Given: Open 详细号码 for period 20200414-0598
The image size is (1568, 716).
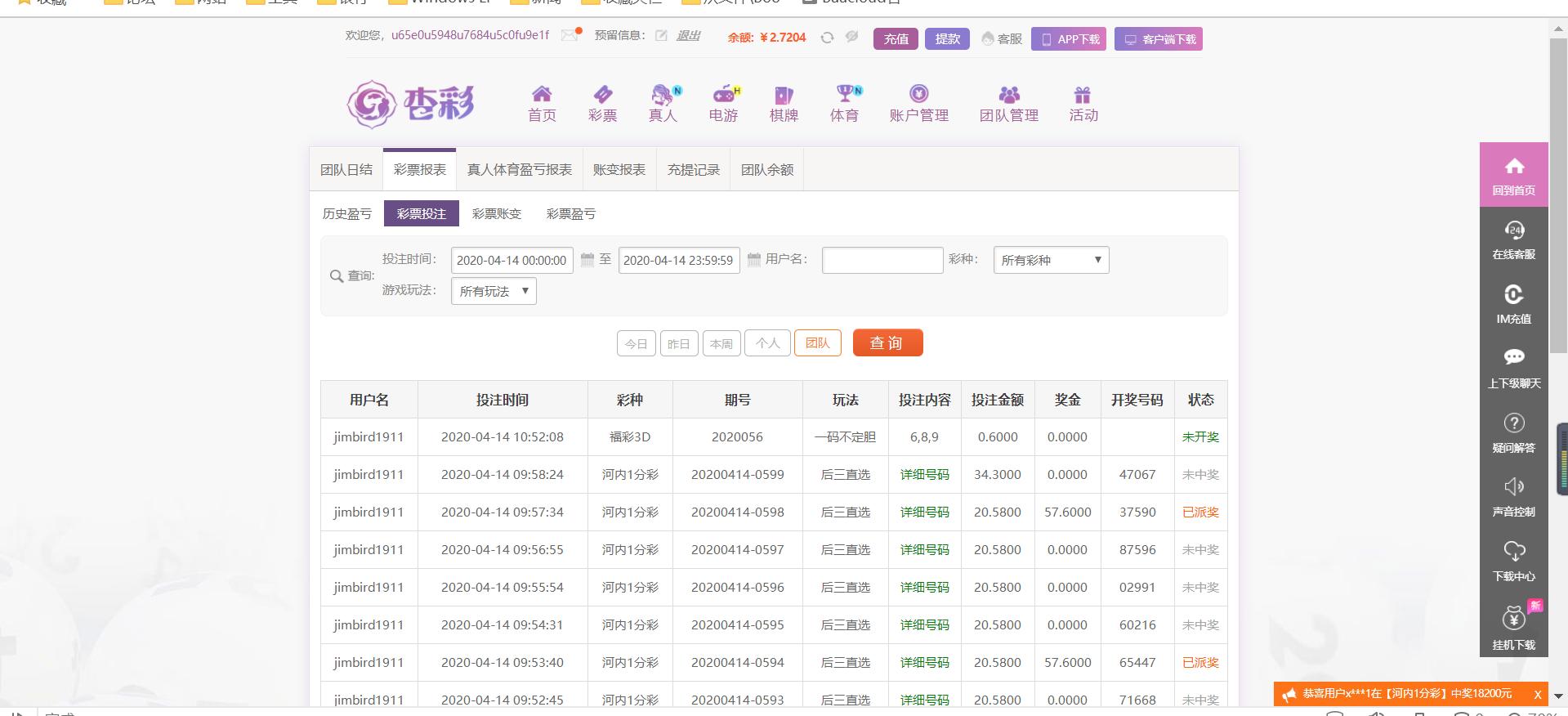Looking at the screenshot, I should click(924, 512).
